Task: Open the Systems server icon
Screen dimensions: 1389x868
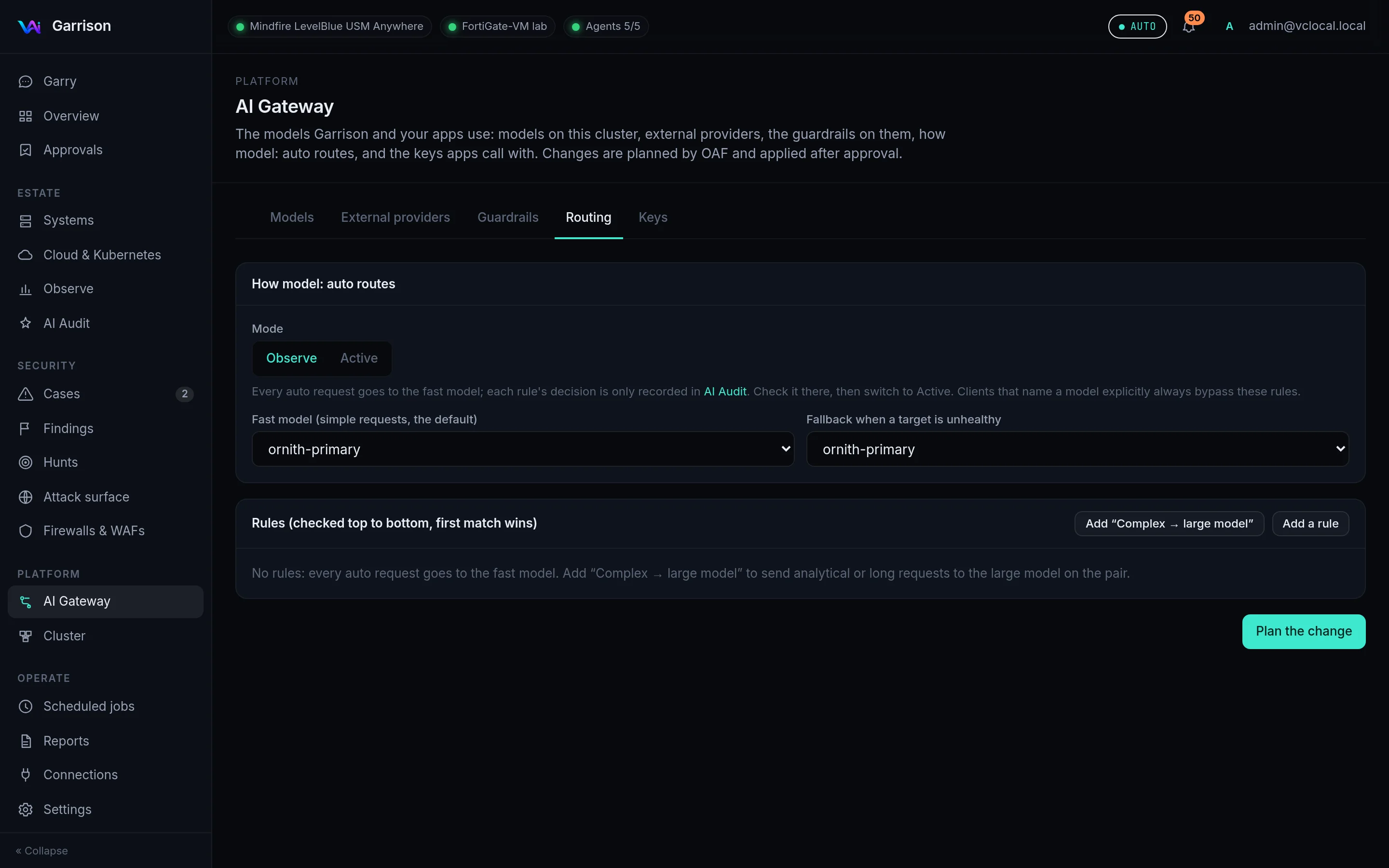Action: [x=25, y=220]
